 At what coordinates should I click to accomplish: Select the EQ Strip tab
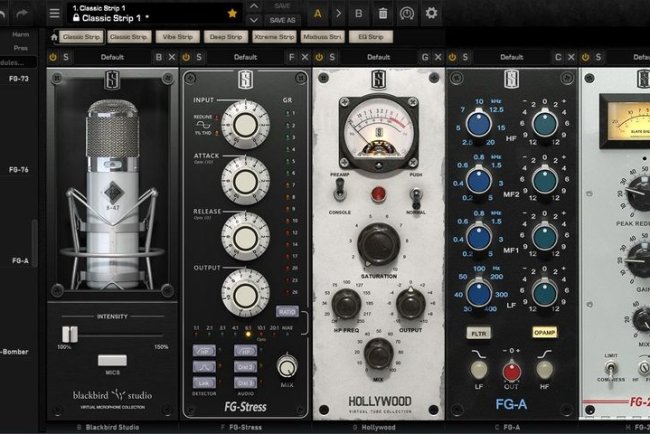pos(371,37)
